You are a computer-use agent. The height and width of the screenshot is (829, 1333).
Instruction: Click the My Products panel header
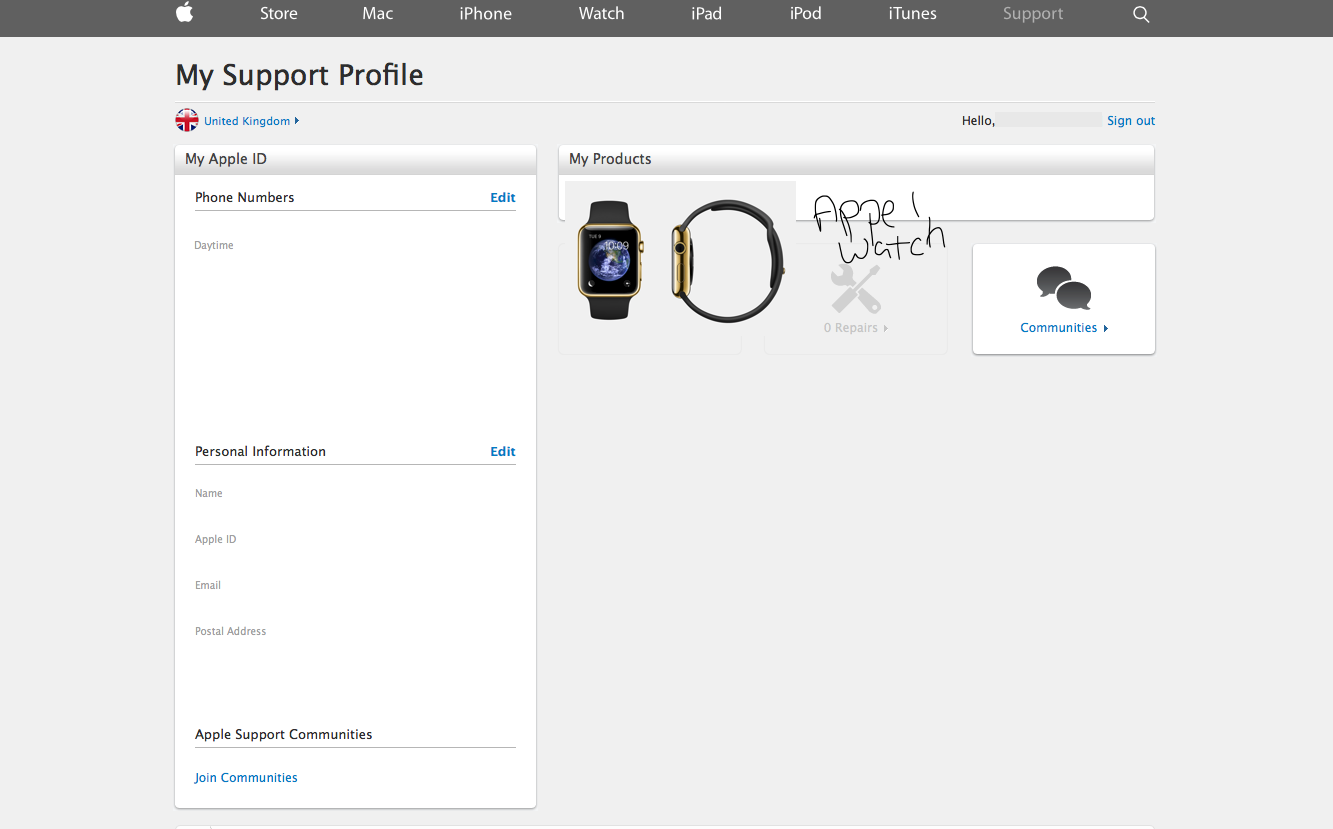click(x=856, y=160)
